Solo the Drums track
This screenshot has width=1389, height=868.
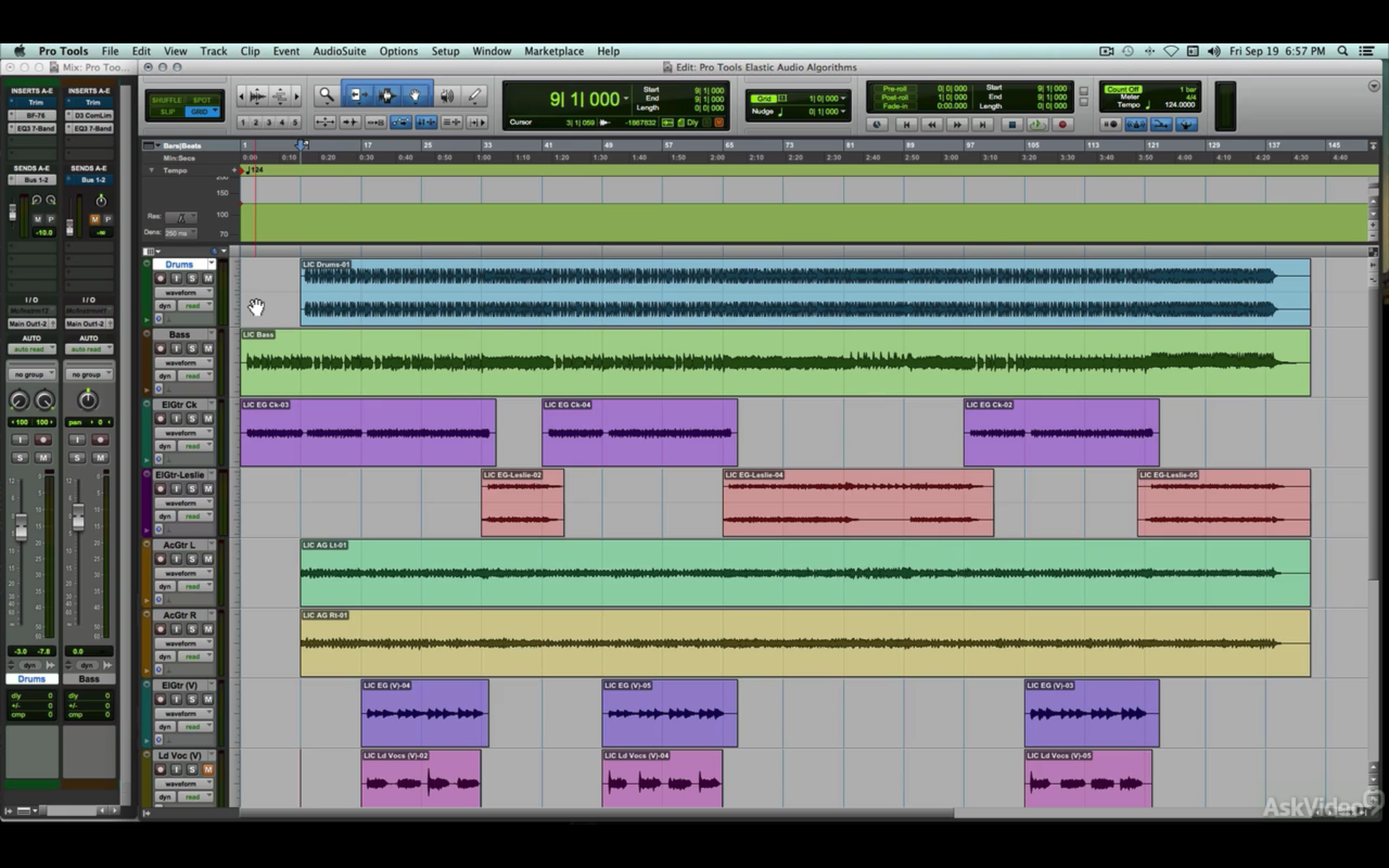192,278
